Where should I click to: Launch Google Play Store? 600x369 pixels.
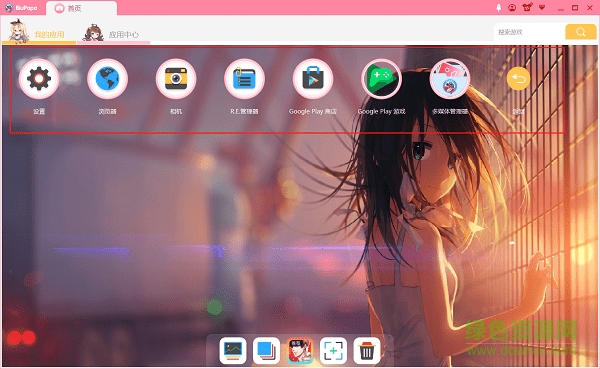tap(313, 79)
